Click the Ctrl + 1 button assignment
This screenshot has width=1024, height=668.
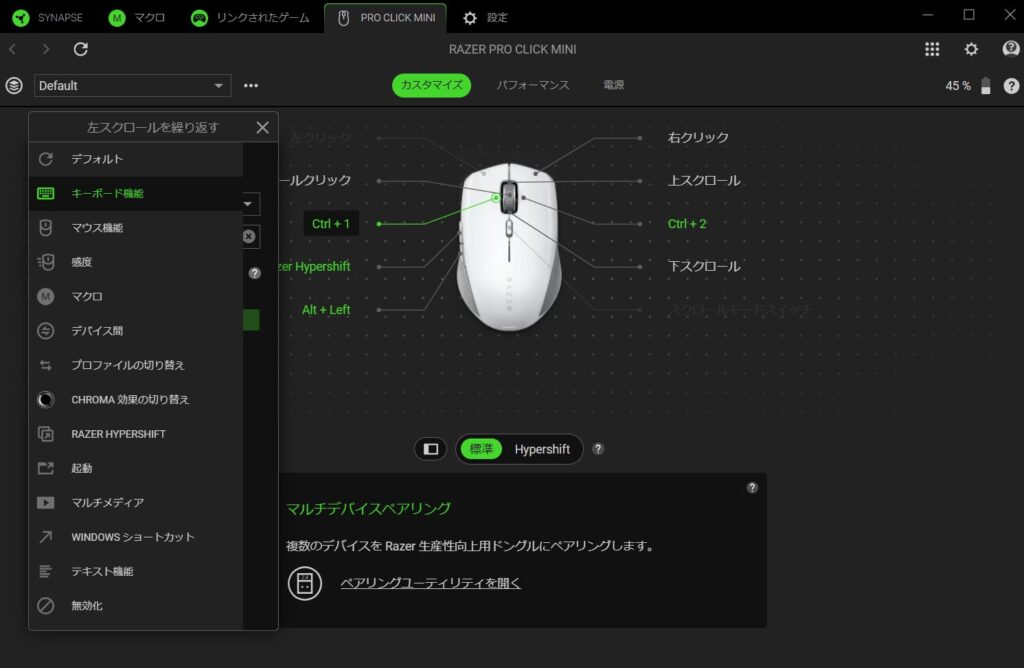click(330, 223)
